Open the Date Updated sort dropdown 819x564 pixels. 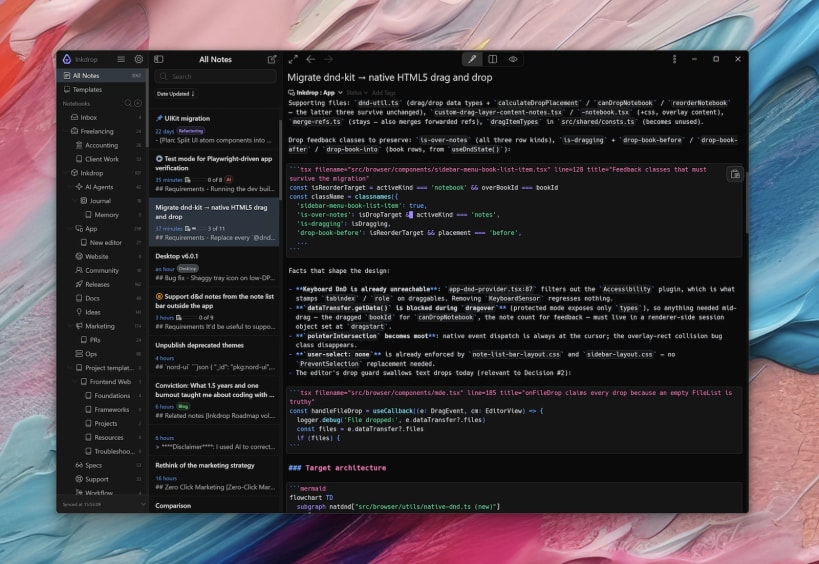176,94
